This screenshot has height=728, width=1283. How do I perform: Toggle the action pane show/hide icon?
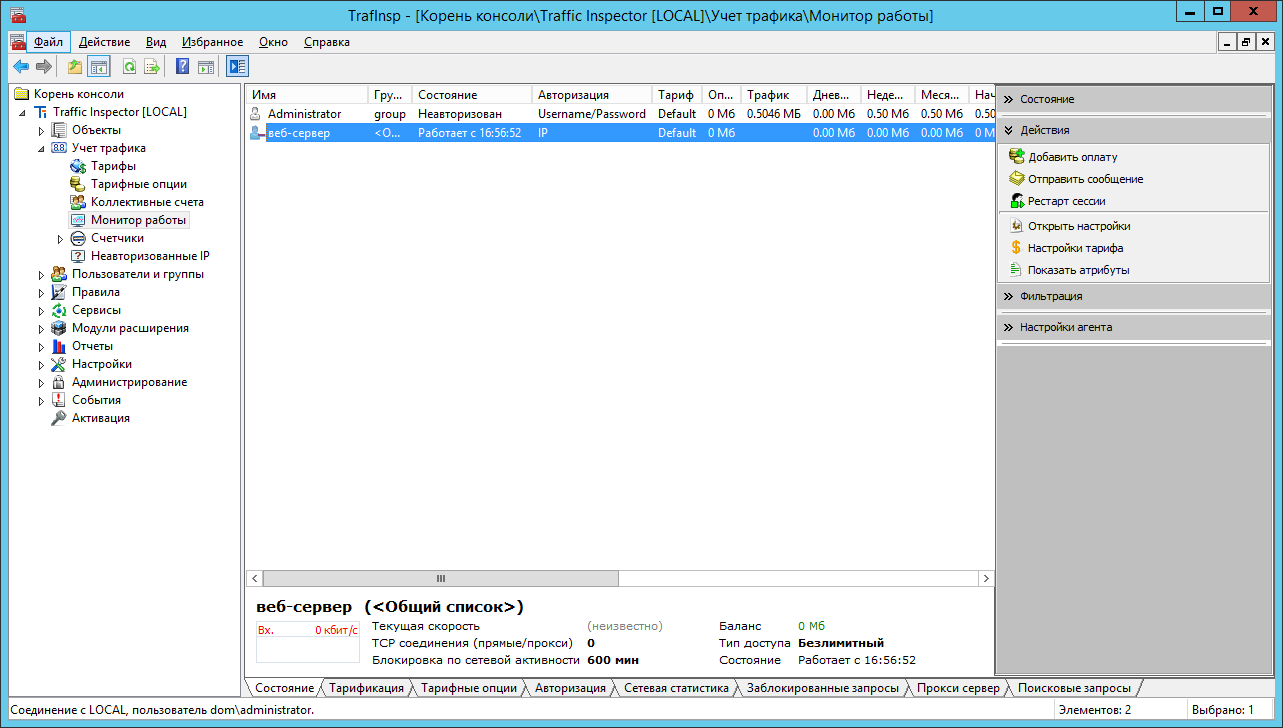coord(206,67)
